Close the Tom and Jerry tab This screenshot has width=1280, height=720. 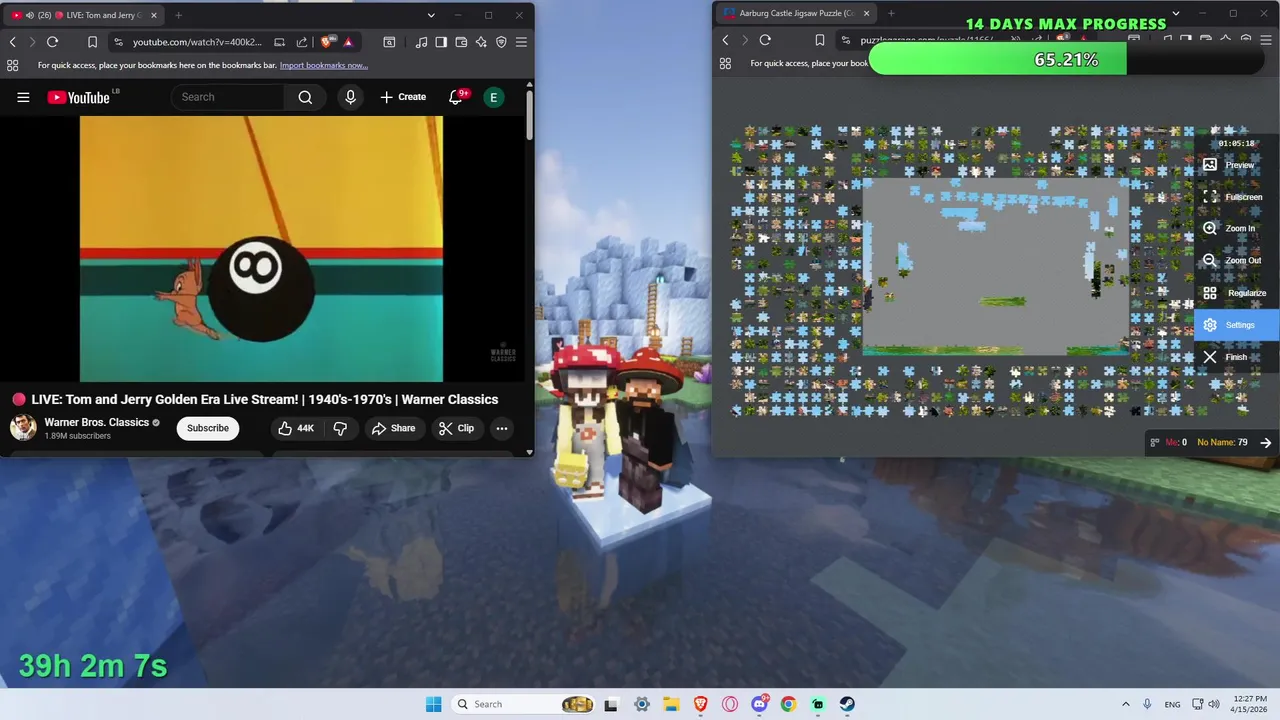(x=153, y=15)
